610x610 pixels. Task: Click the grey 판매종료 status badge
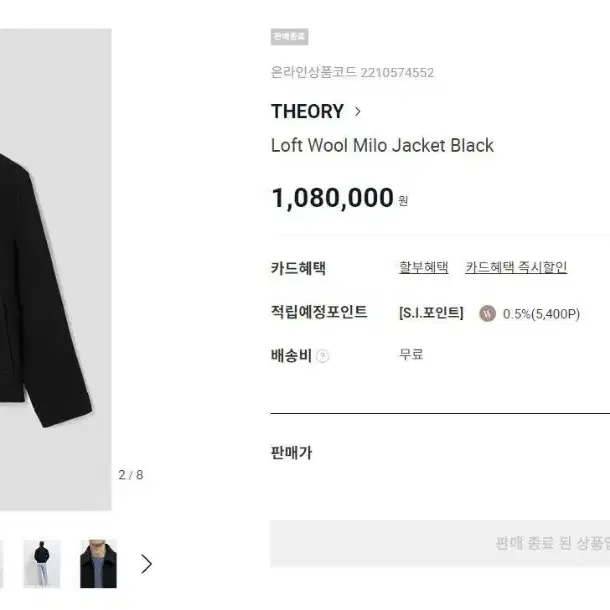tap(289, 37)
